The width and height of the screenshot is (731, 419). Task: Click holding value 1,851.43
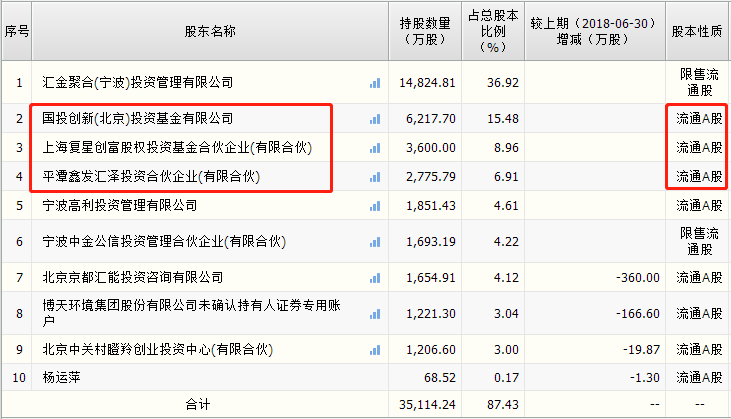431,206
